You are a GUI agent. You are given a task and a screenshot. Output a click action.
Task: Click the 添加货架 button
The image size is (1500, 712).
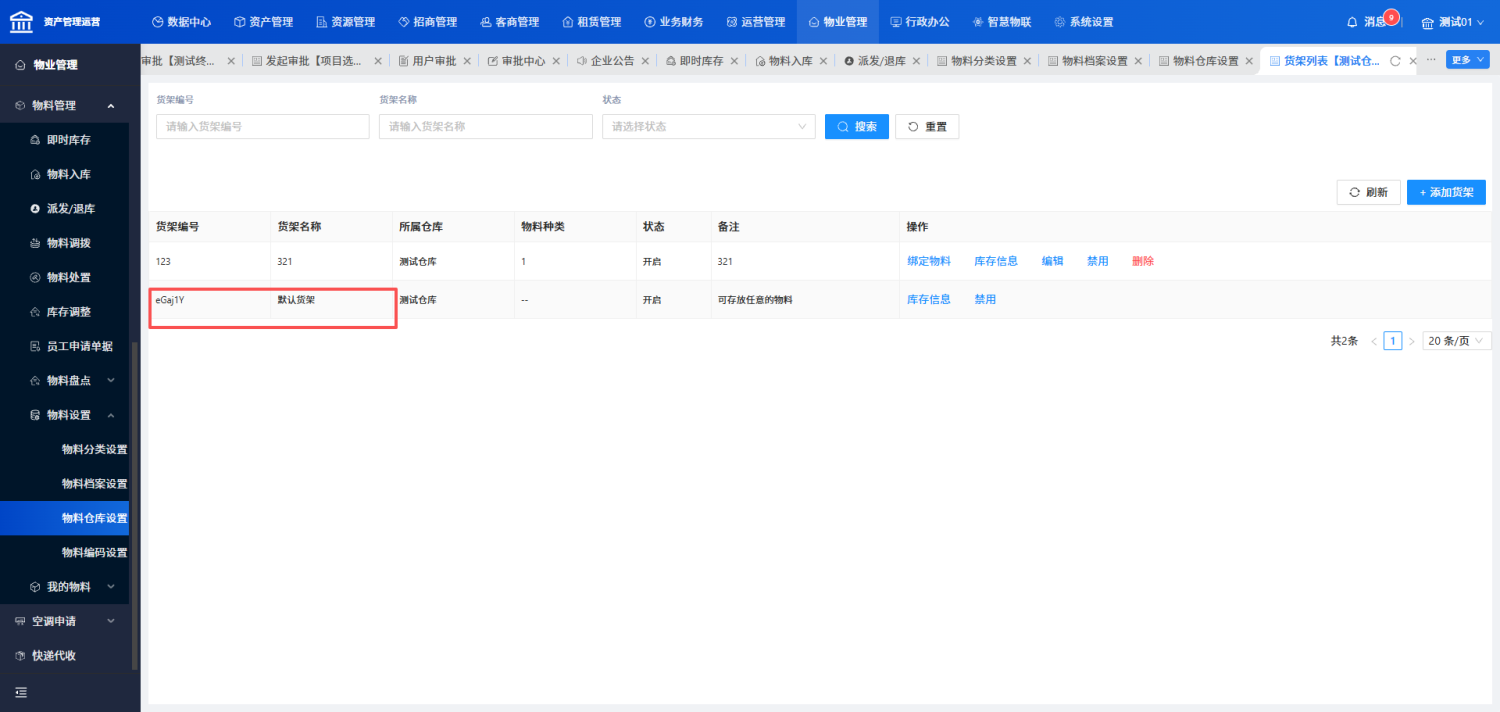[x=1446, y=192]
